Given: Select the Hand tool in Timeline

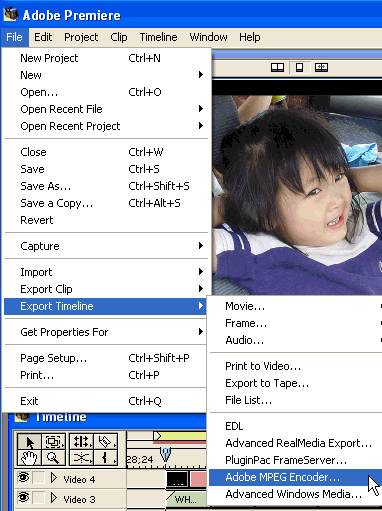Looking at the screenshot, I should 29,458.
